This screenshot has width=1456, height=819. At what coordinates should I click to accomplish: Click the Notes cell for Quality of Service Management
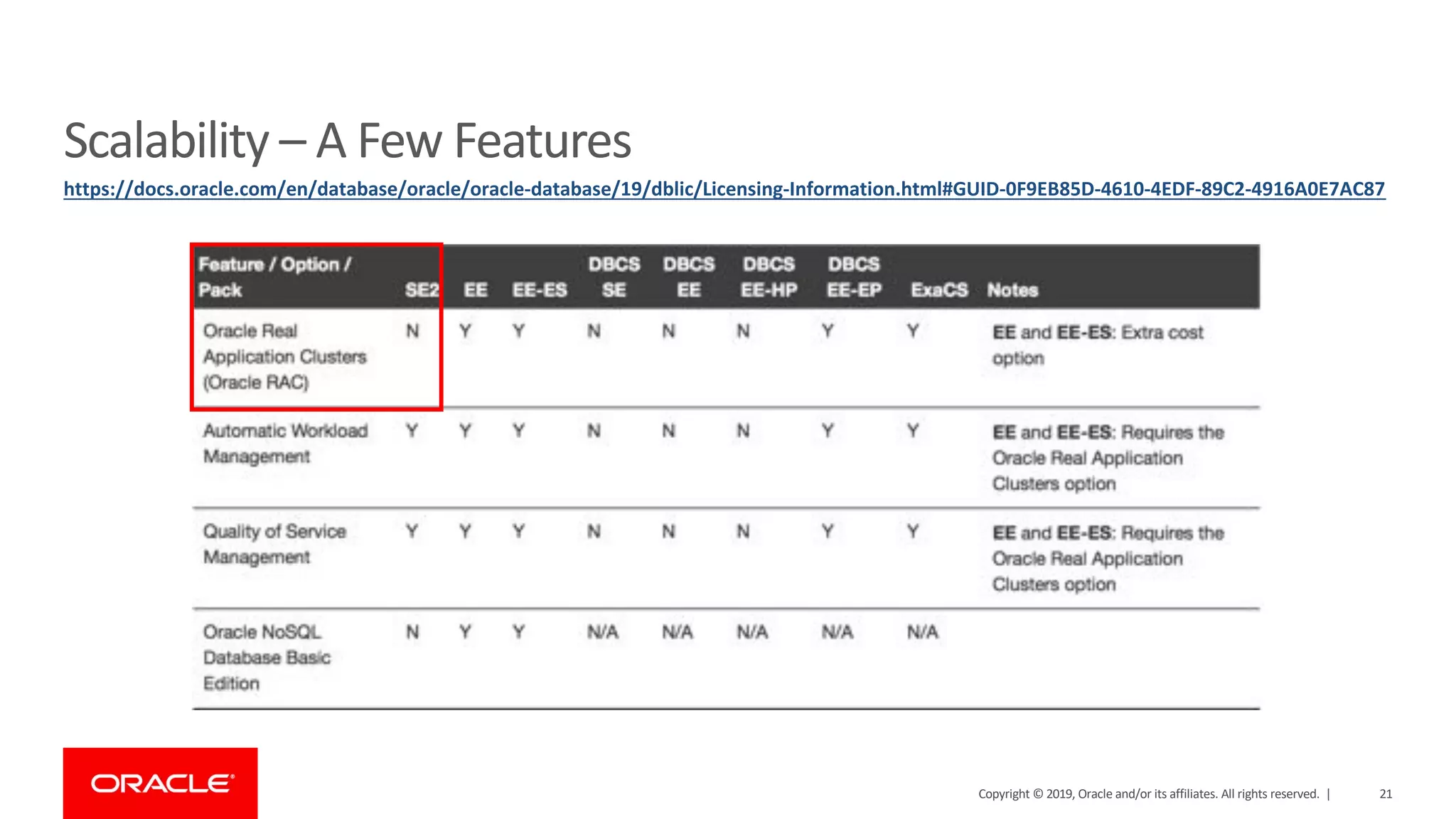(1108, 559)
